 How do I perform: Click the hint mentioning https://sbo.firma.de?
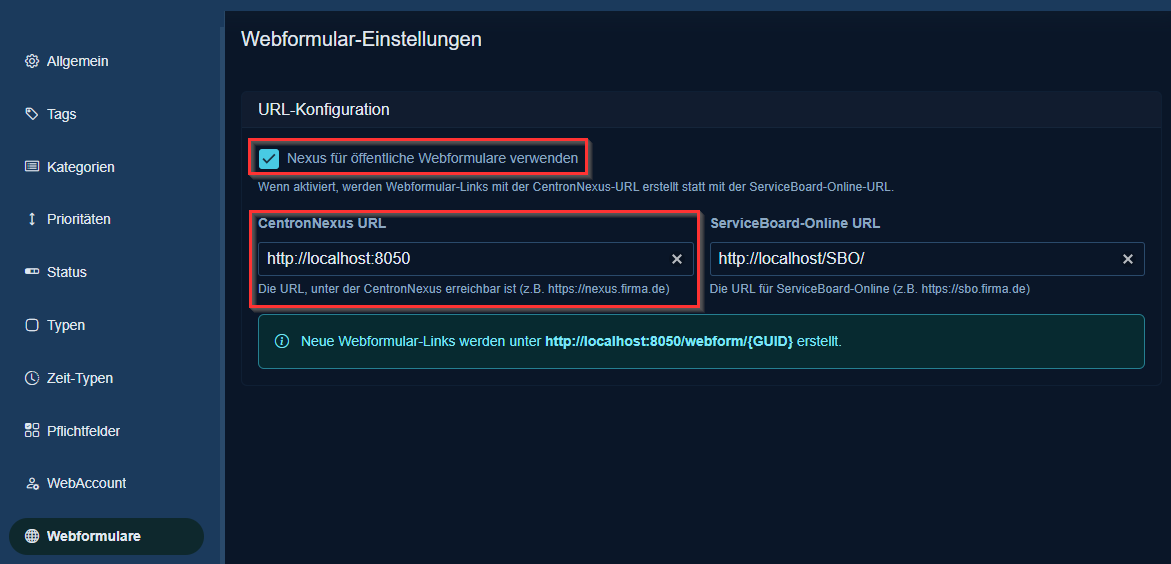[x=870, y=288]
